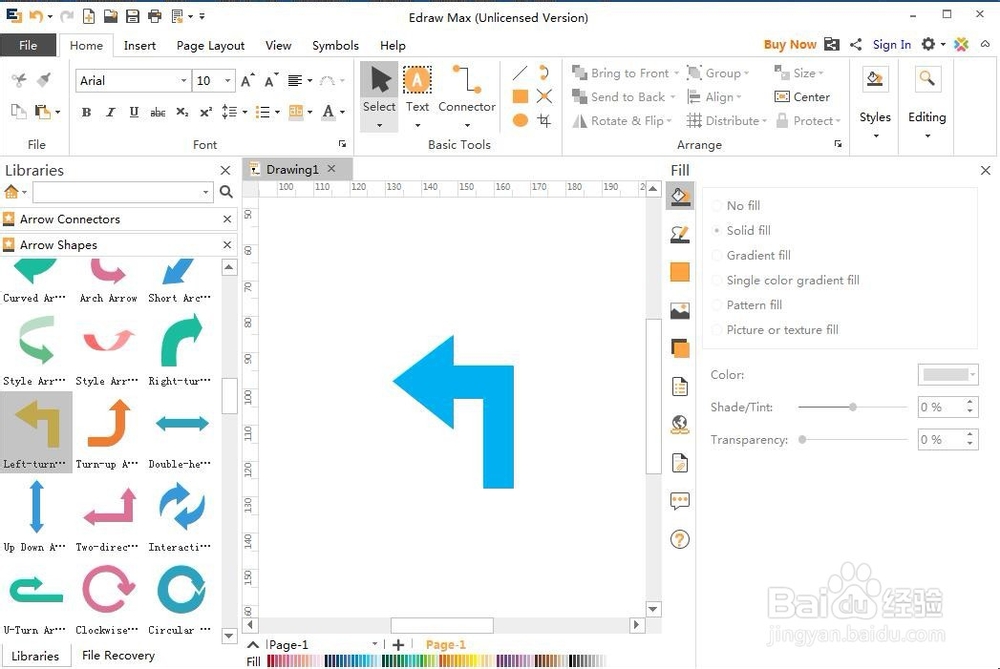1000x669 pixels.
Task: Open the Line style panel icon
Action: (x=680, y=235)
